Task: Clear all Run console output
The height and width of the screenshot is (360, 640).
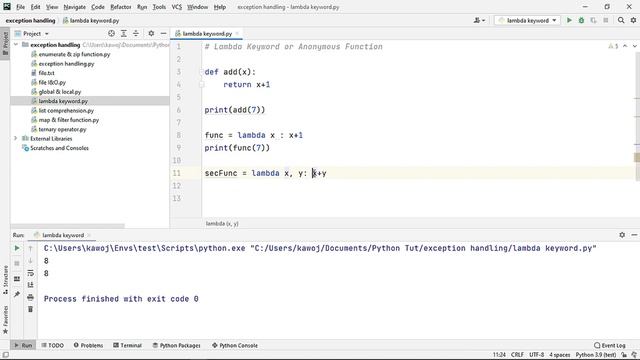Action: pyautogui.click(x=30, y=309)
